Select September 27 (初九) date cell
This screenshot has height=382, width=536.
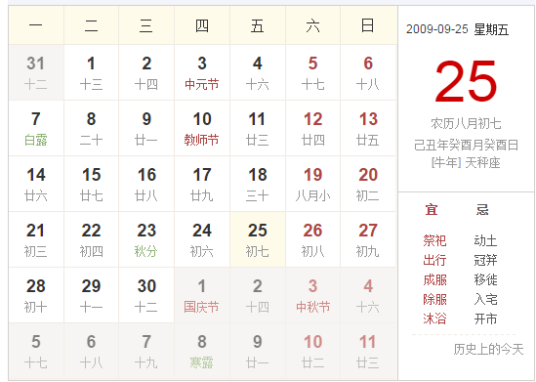[368, 239]
